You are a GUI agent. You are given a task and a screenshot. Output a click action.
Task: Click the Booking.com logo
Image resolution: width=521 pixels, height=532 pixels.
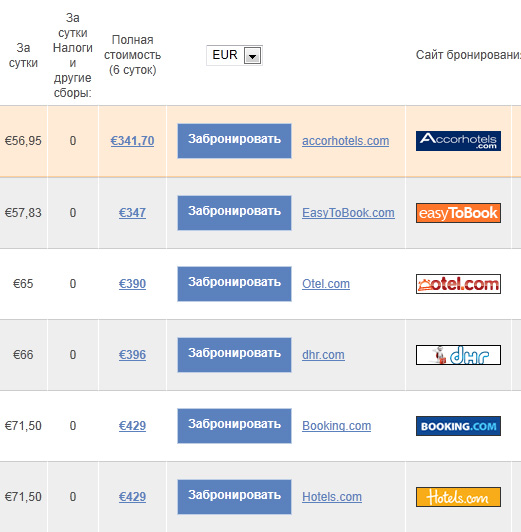pos(458,426)
